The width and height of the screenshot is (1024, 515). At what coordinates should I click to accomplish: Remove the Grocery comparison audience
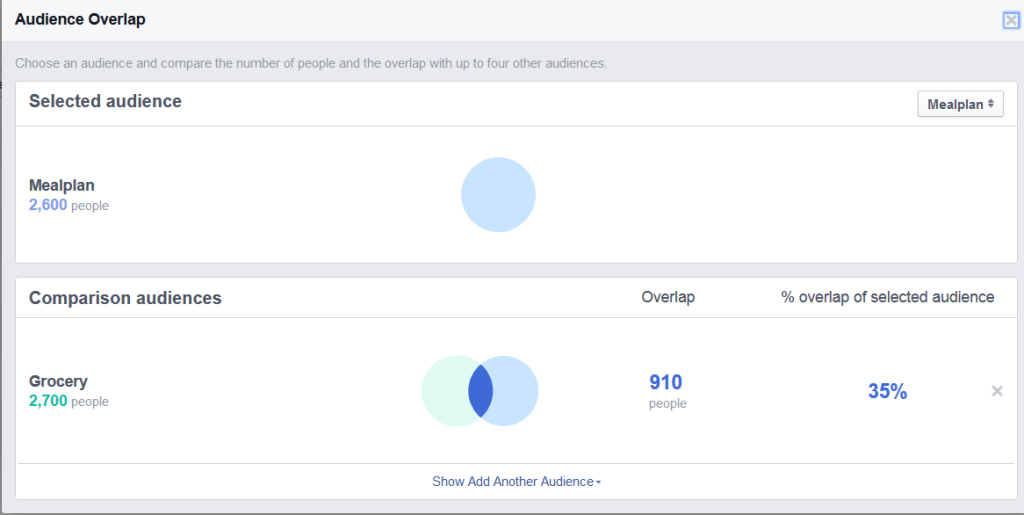coord(997,391)
